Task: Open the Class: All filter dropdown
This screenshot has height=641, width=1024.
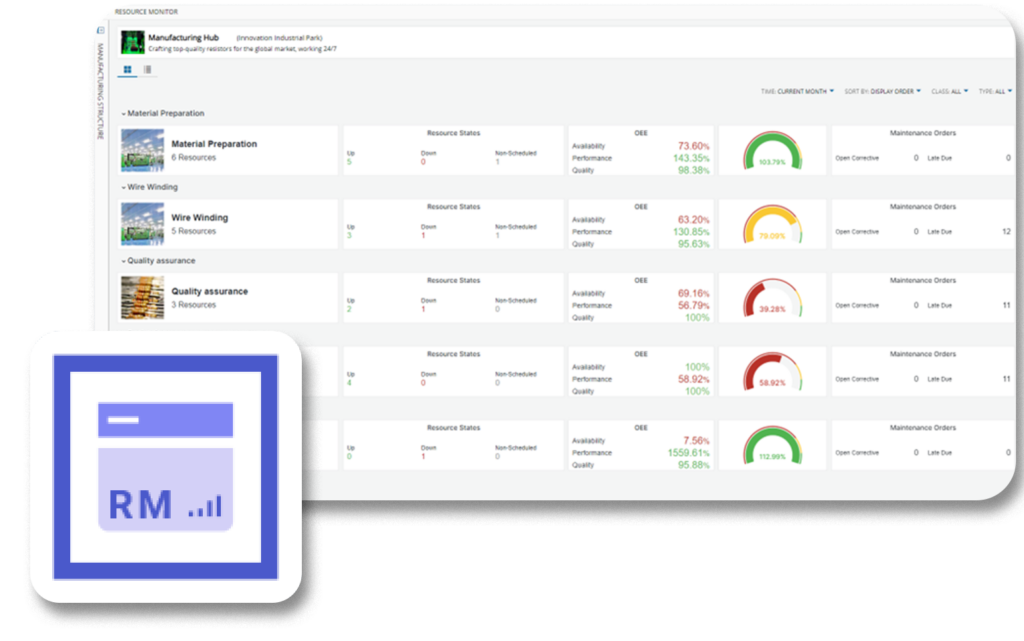Action: (949, 91)
